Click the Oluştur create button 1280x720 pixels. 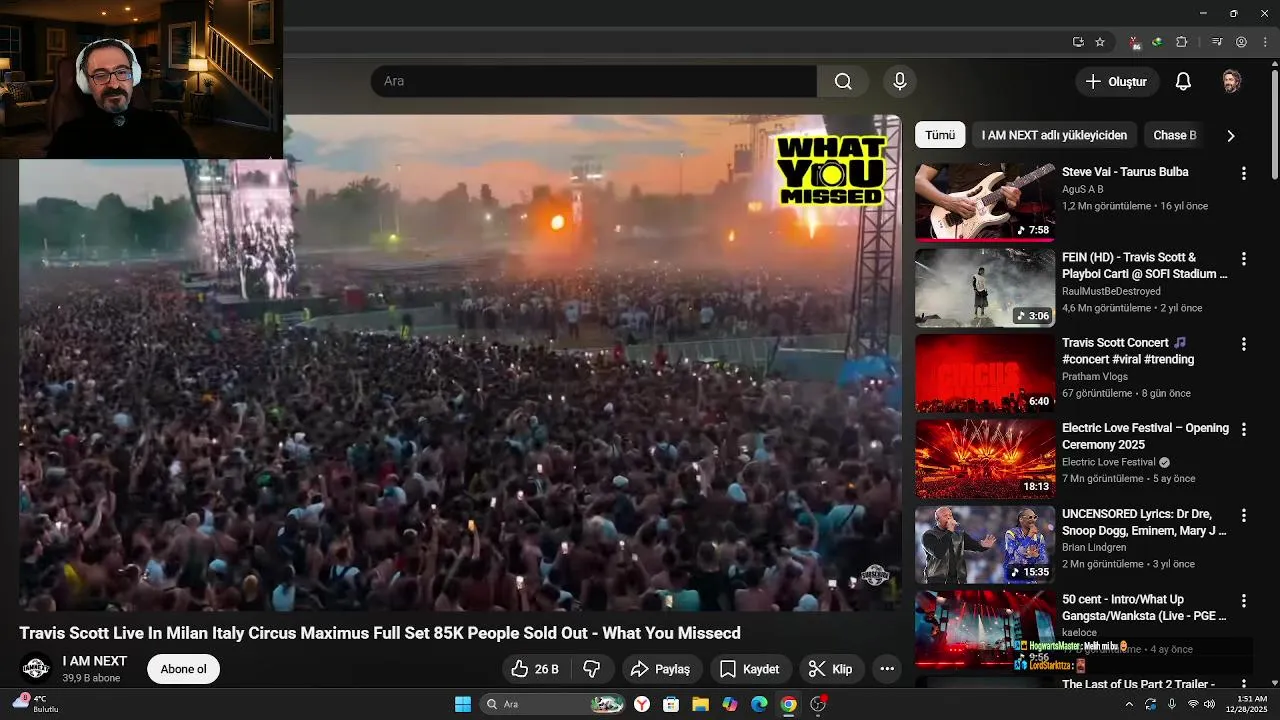pyautogui.click(x=1117, y=81)
